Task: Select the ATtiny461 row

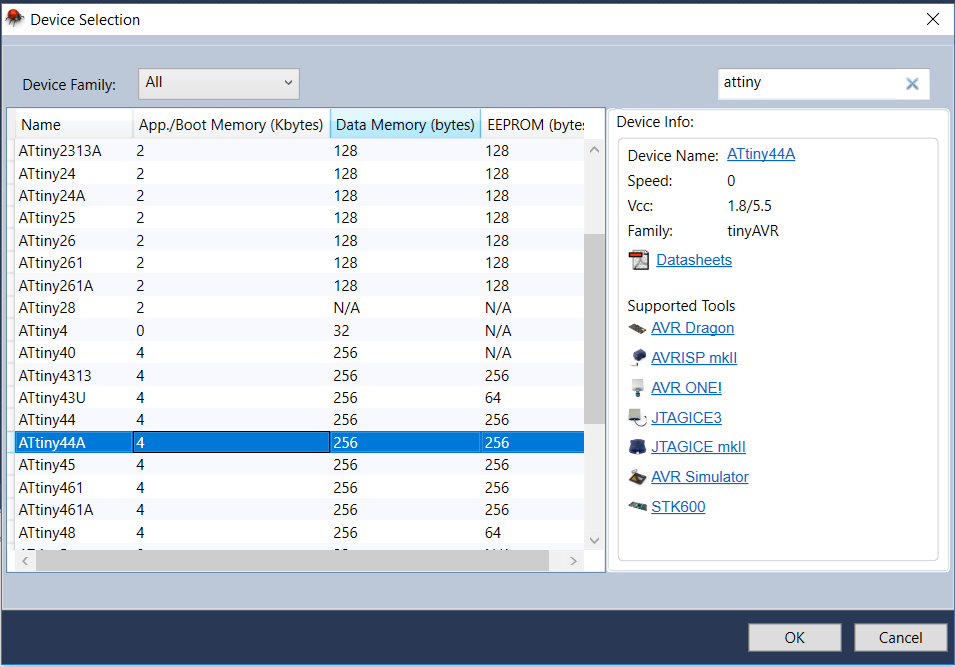Action: [298, 488]
